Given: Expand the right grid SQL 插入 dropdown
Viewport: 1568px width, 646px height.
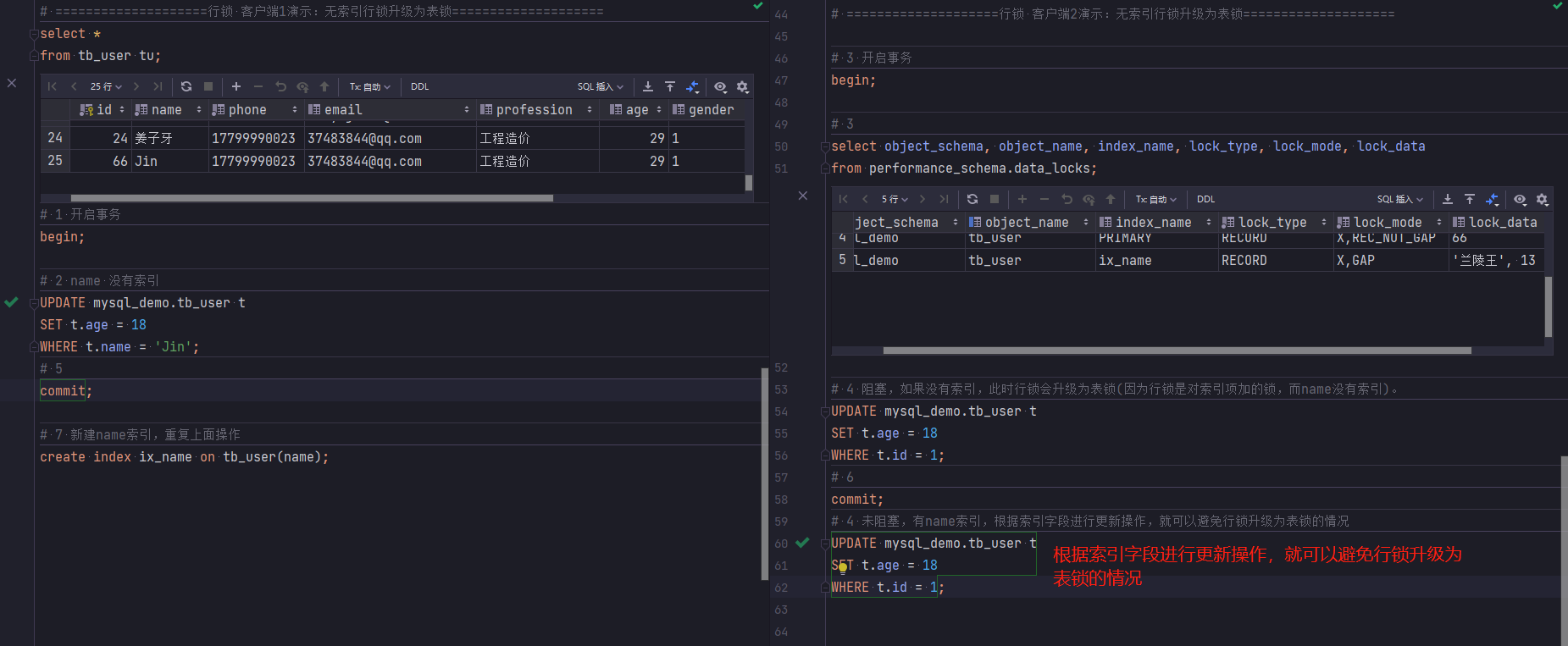Looking at the screenshot, I should point(1400,199).
